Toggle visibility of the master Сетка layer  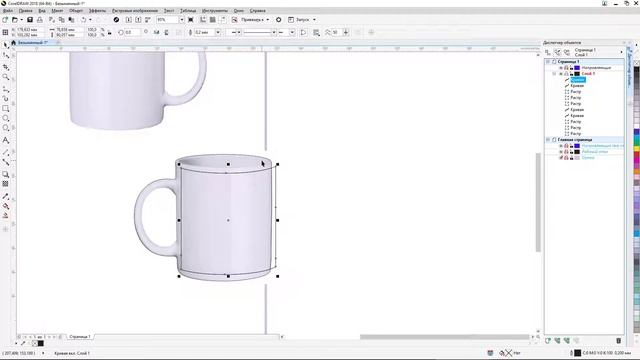[561, 158]
